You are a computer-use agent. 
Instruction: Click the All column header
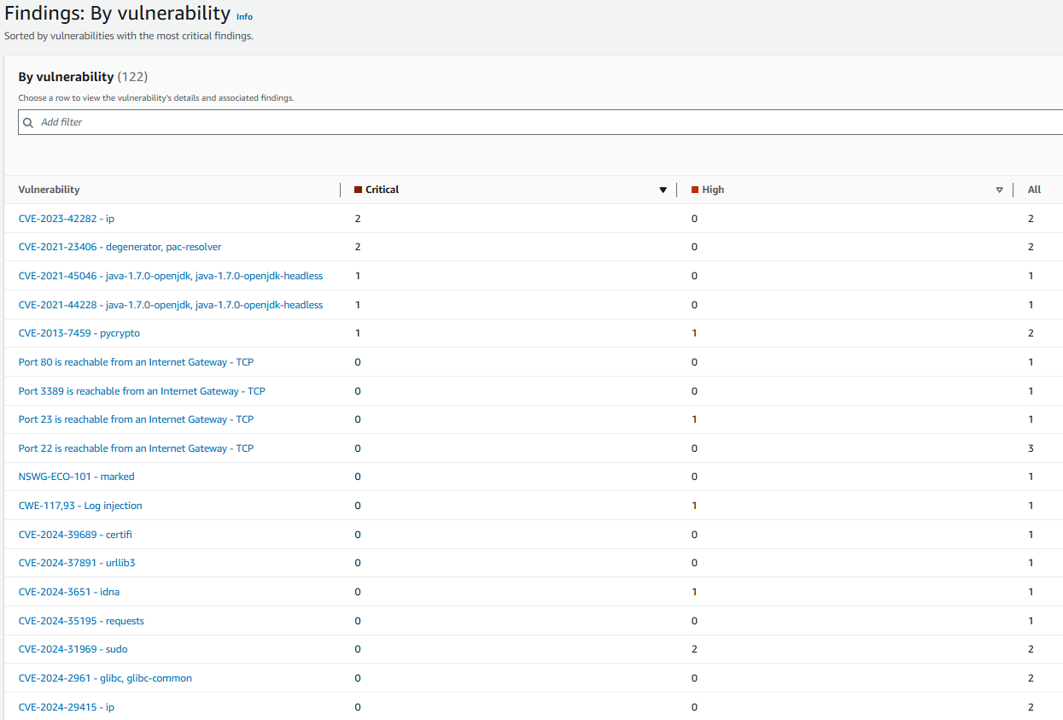click(1034, 190)
